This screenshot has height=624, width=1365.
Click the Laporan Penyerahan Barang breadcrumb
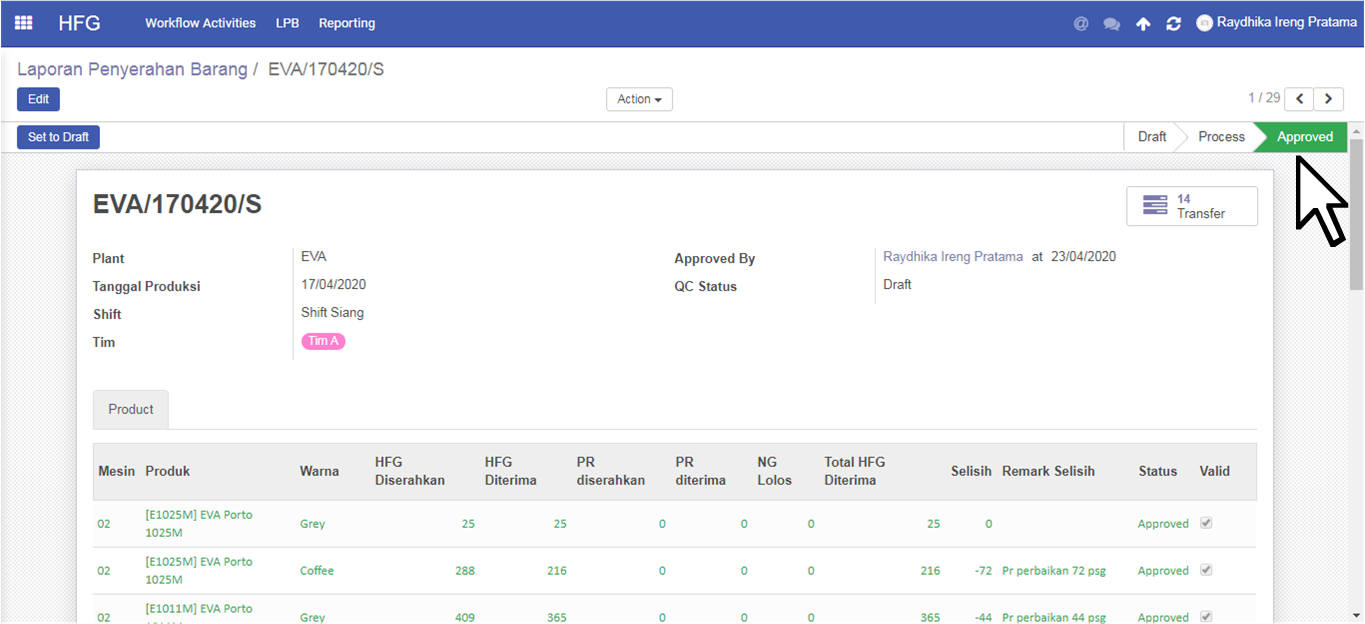coord(132,69)
